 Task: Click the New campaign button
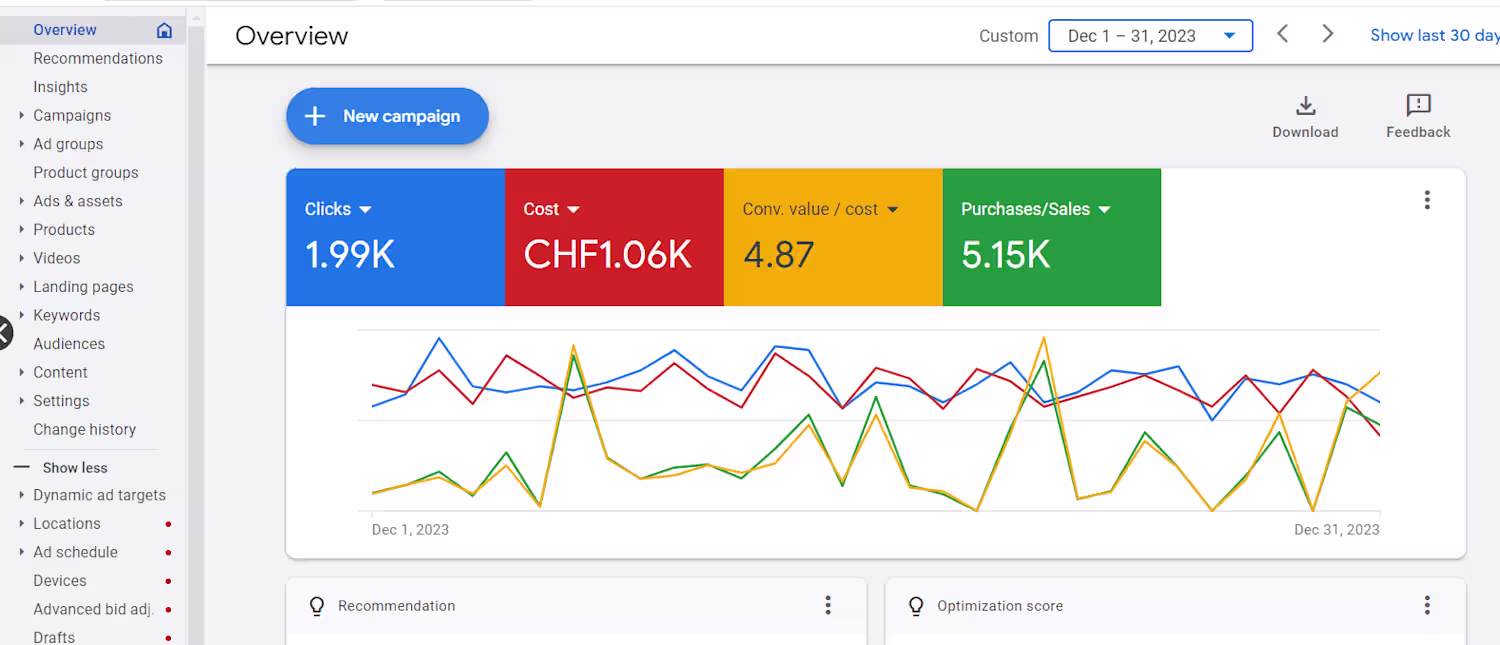pyautogui.click(x=387, y=116)
